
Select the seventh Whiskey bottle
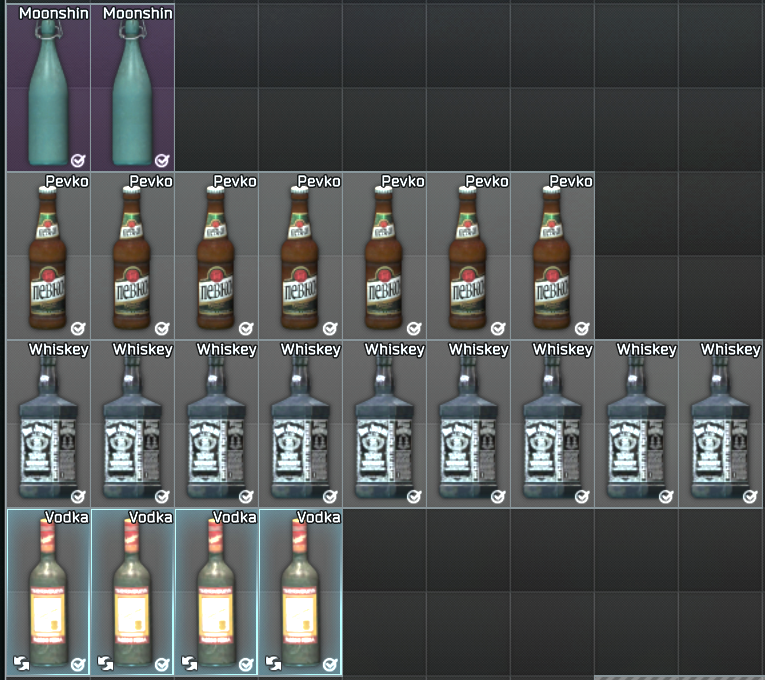pos(552,423)
